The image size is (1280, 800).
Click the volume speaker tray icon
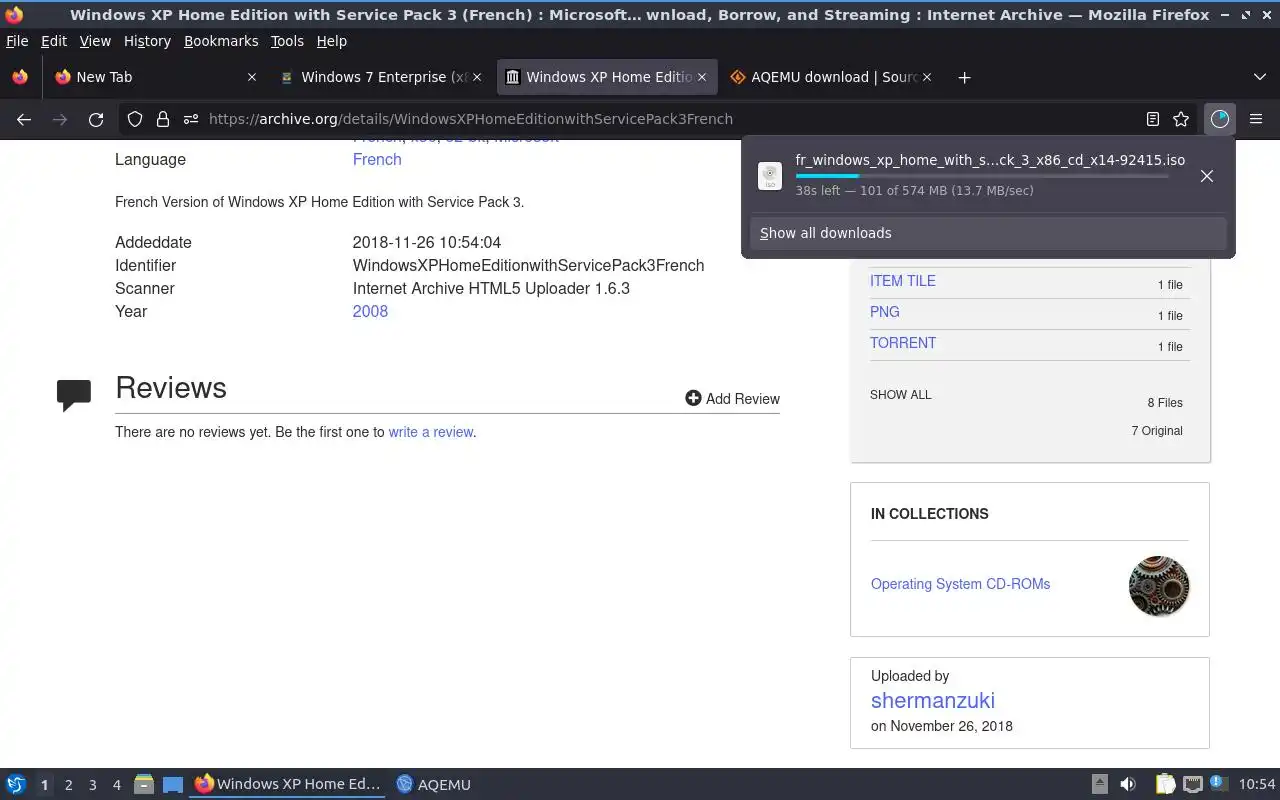click(x=1128, y=785)
